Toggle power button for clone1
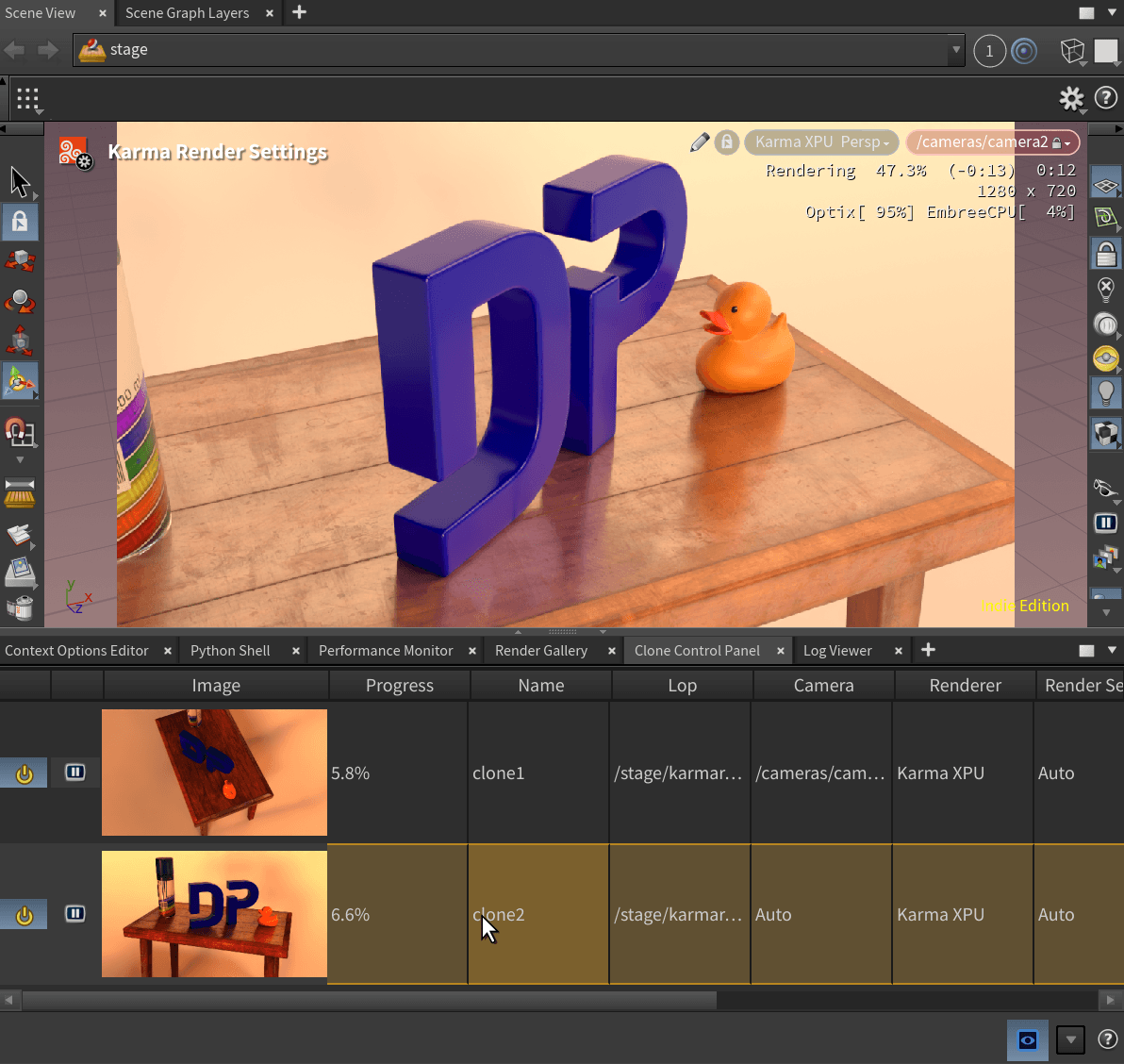Image resolution: width=1124 pixels, height=1064 pixels. 25,773
